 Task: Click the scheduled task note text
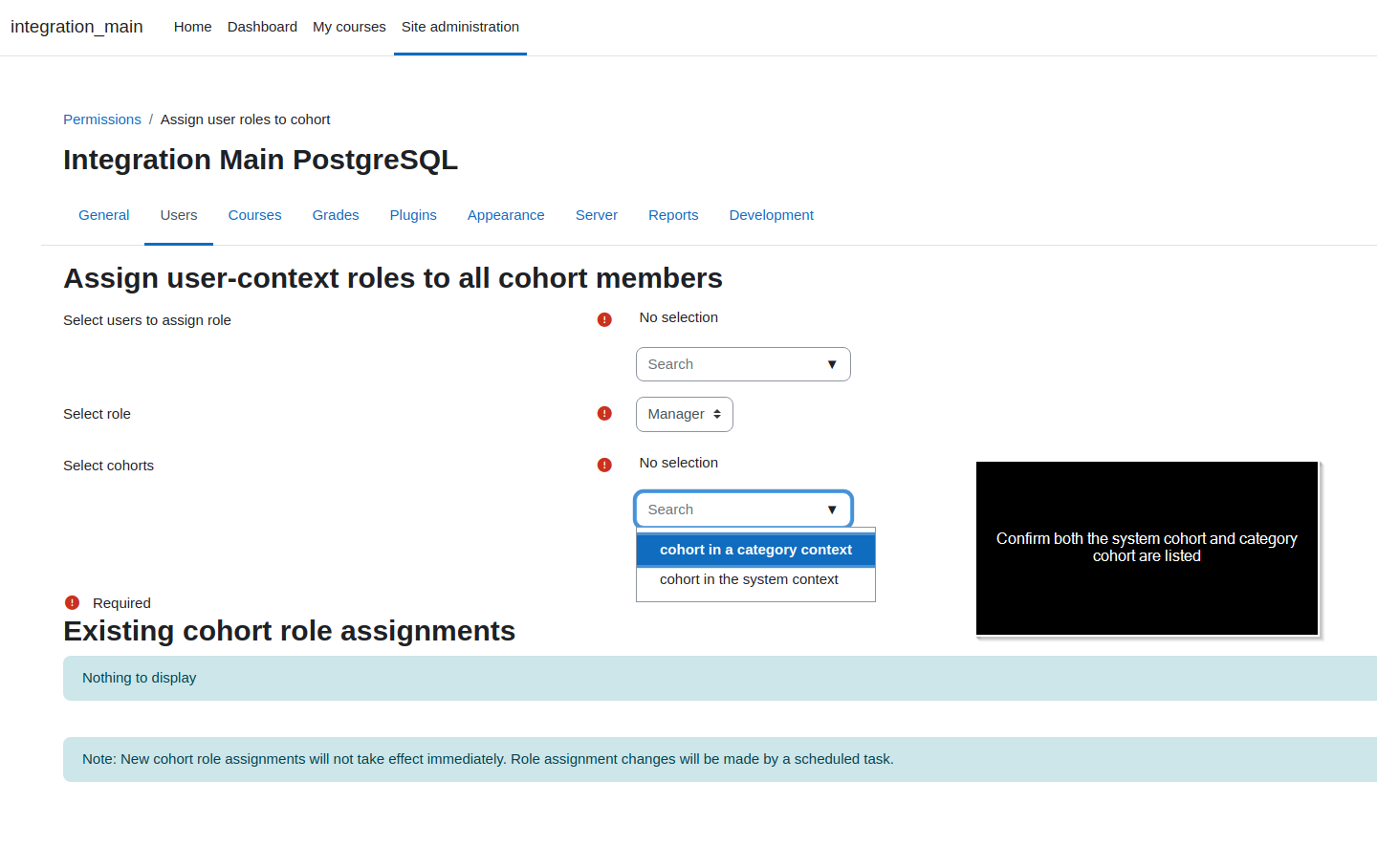click(488, 759)
